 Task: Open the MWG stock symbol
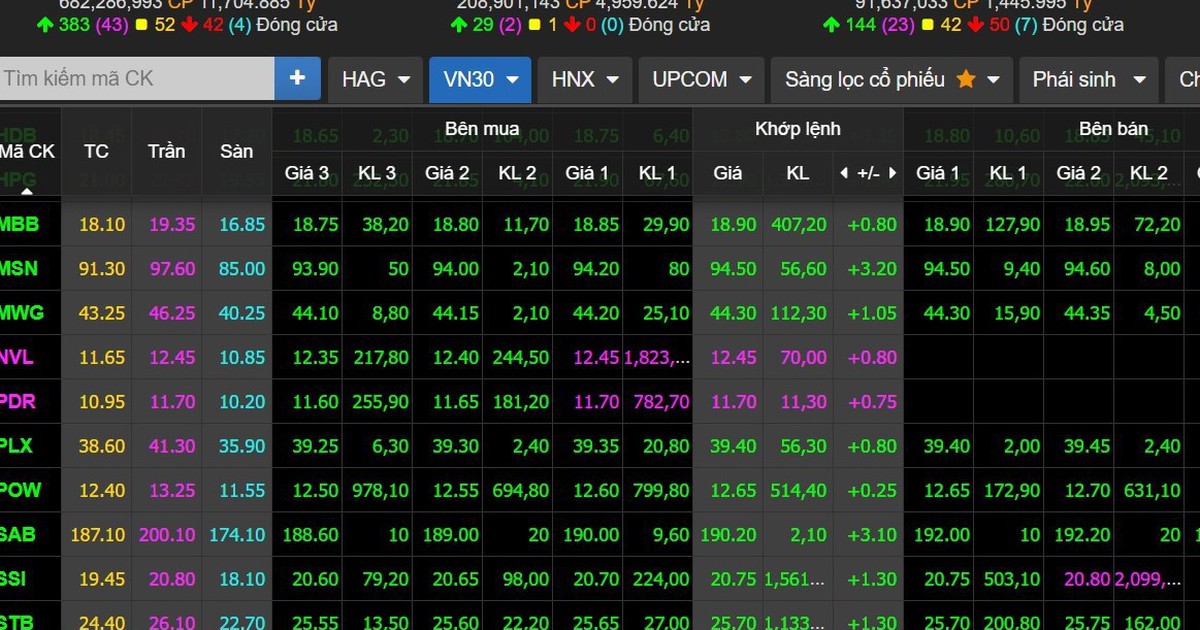[22, 313]
